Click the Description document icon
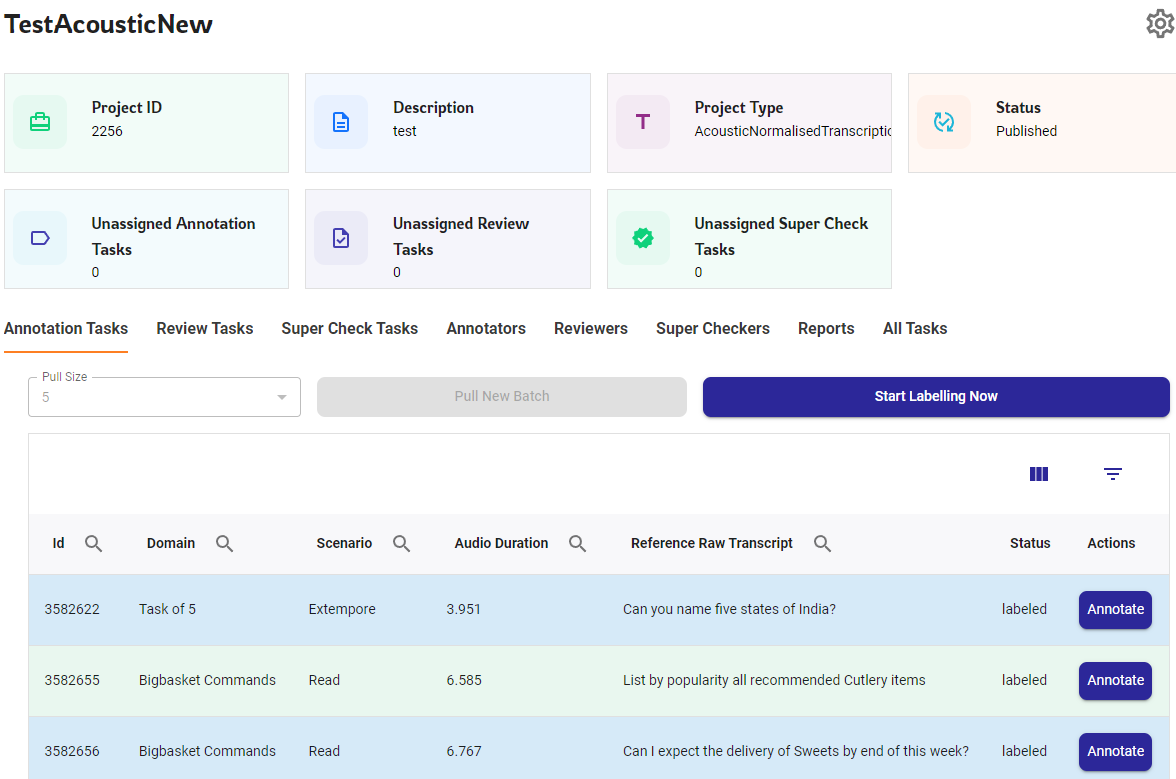 tap(341, 121)
